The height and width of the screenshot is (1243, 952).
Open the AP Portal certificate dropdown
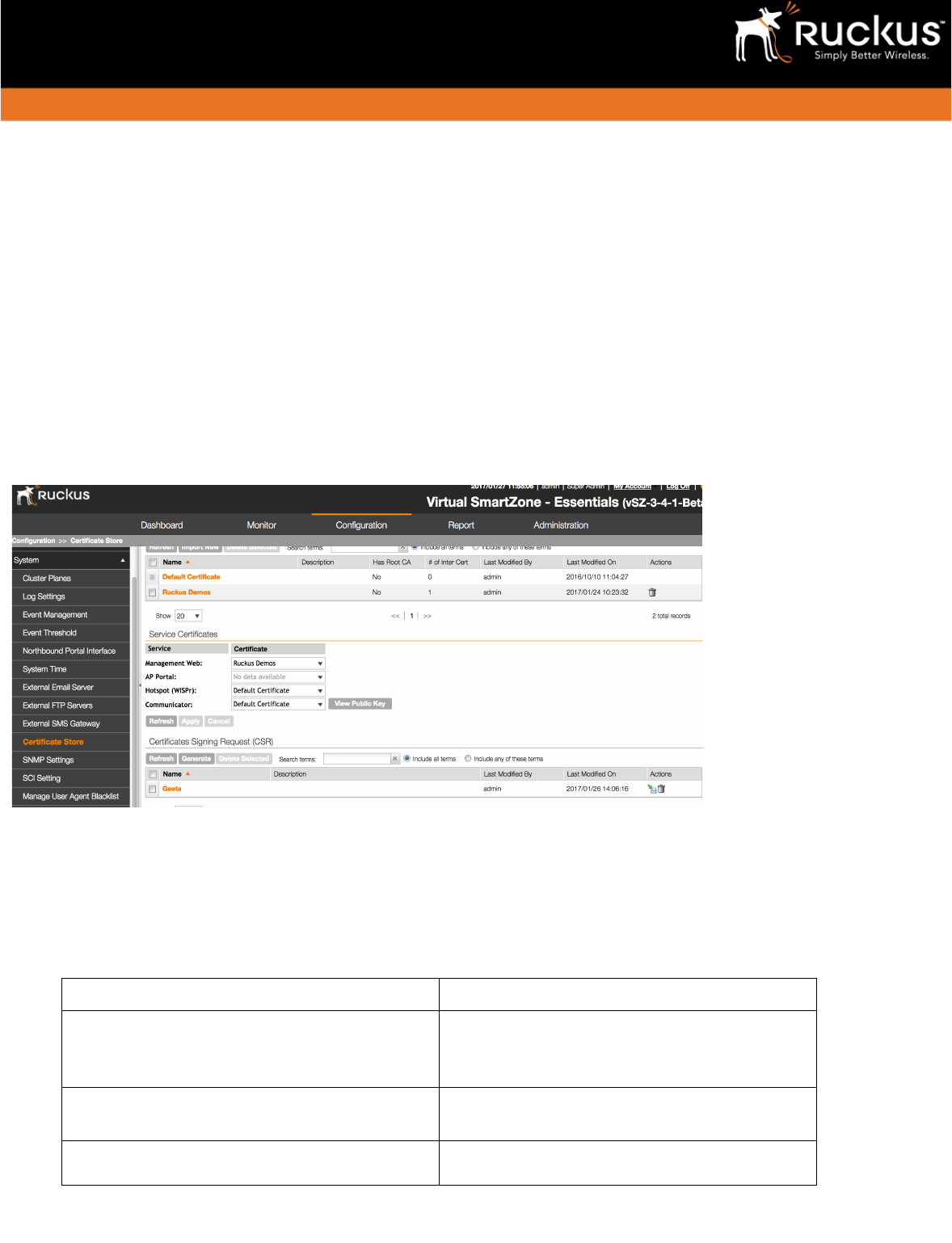point(278,677)
